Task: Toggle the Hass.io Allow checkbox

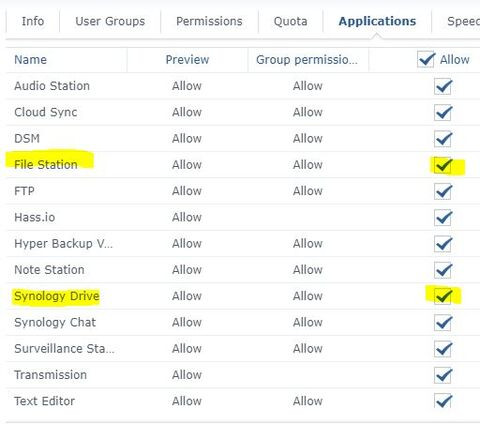Action: point(443,218)
